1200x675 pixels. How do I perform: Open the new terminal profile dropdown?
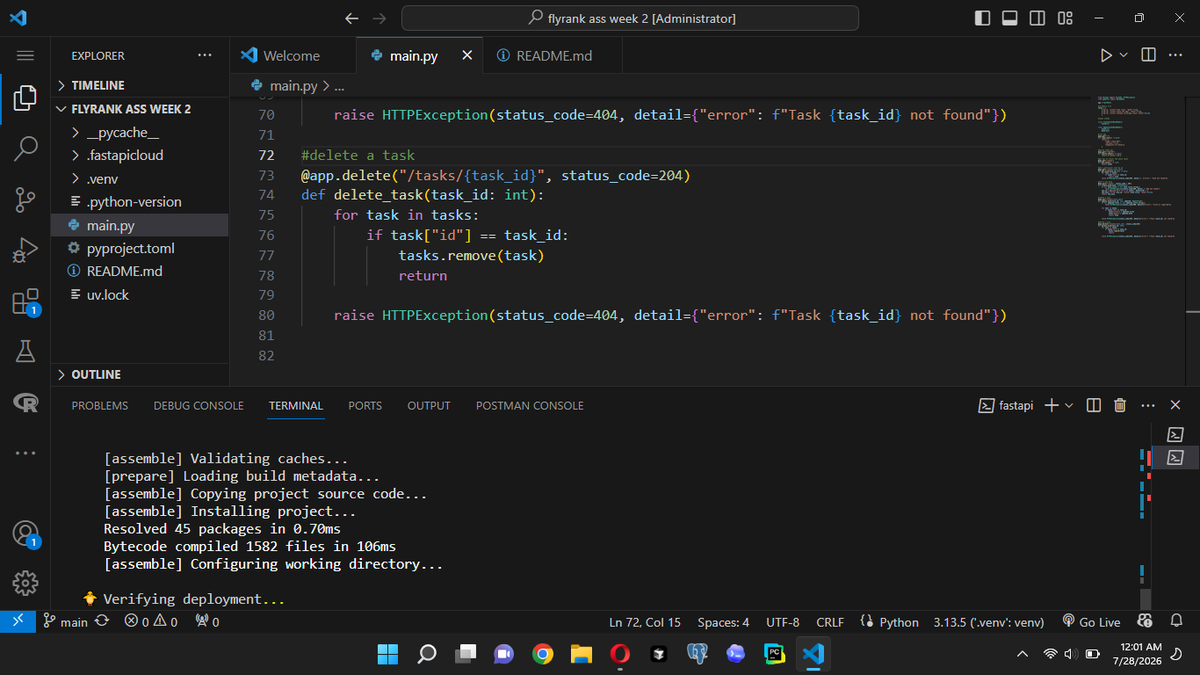click(1068, 405)
